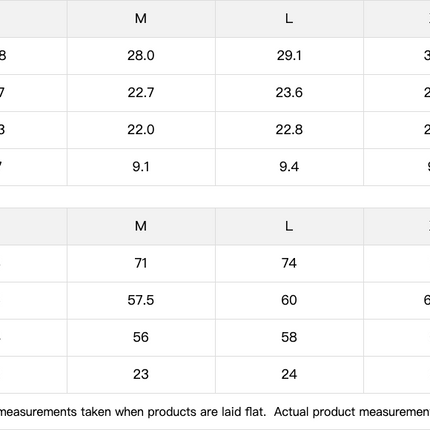Image resolution: width=430 pixels, height=430 pixels.
Task: Click the L header in upper table
Action: pyautogui.click(x=289, y=19)
